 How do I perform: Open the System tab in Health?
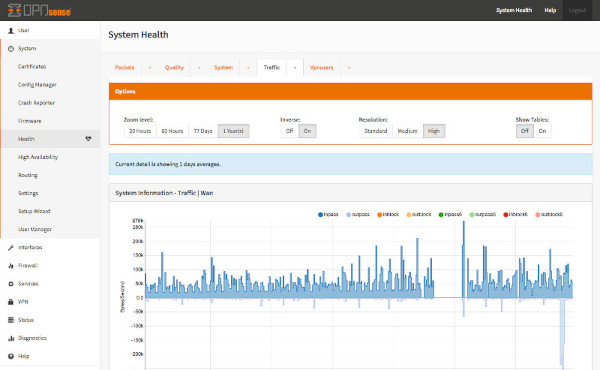pyautogui.click(x=223, y=68)
